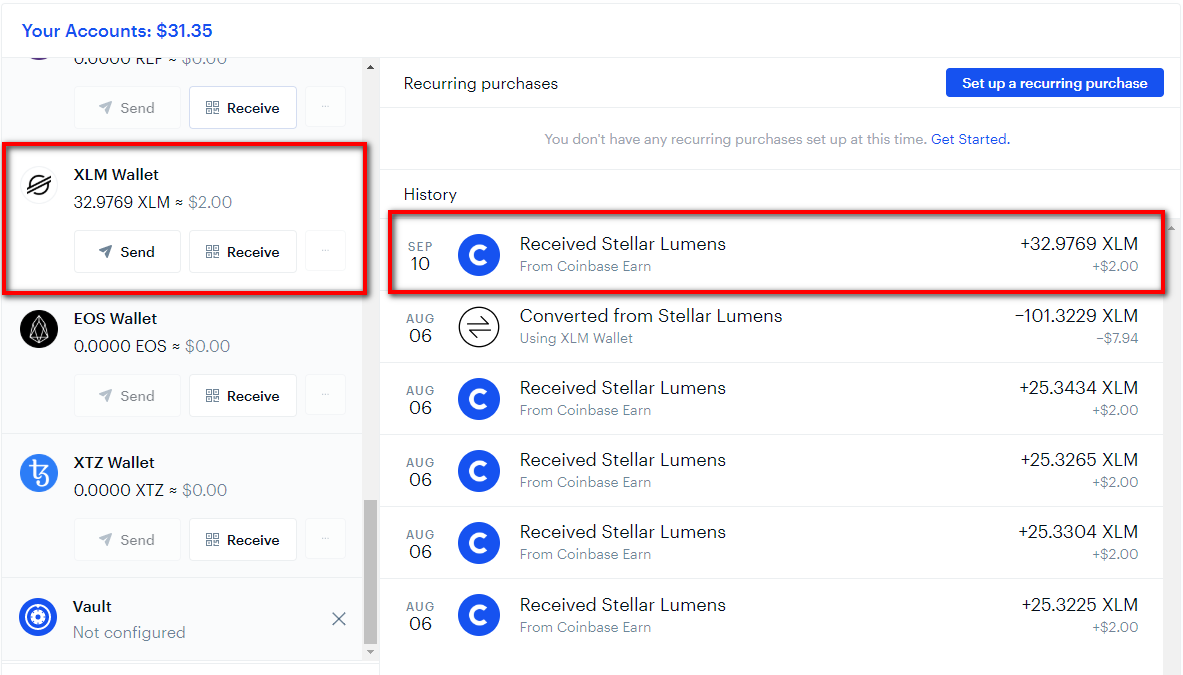Click the Vault label
This screenshot has height=675, width=1183.
click(x=92, y=606)
